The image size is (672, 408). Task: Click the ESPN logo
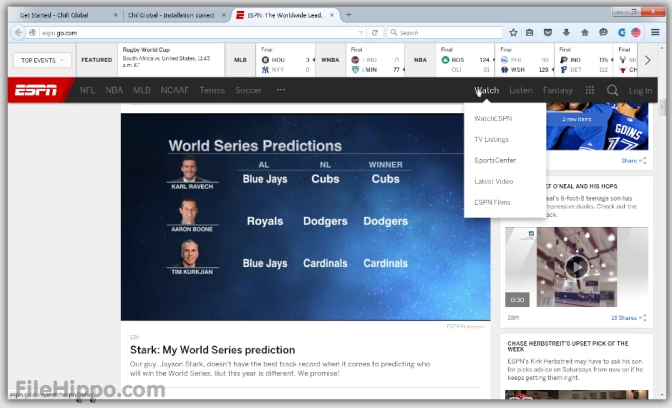pyautogui.click(x=36, y=90)
